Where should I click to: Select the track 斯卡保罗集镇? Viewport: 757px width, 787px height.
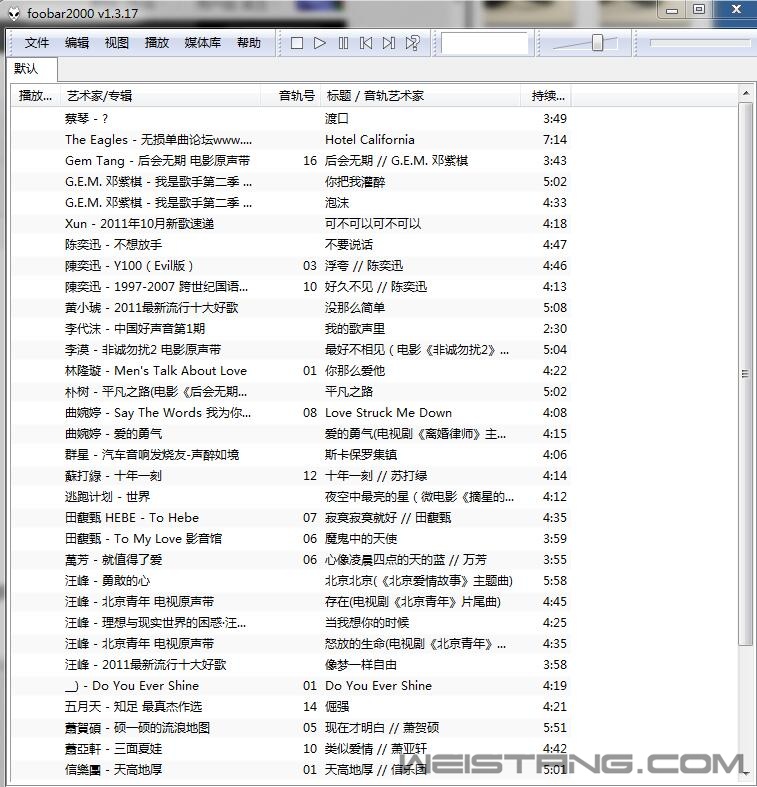click(291, 455)
